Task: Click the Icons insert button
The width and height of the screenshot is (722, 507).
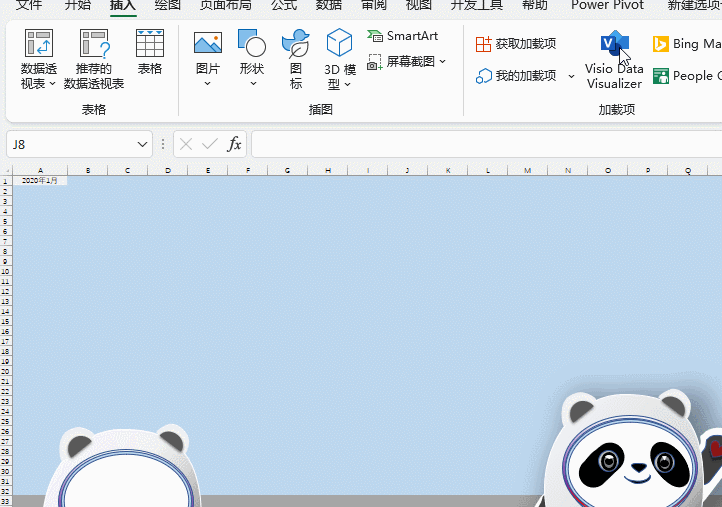Action: (x=296, y=44)
